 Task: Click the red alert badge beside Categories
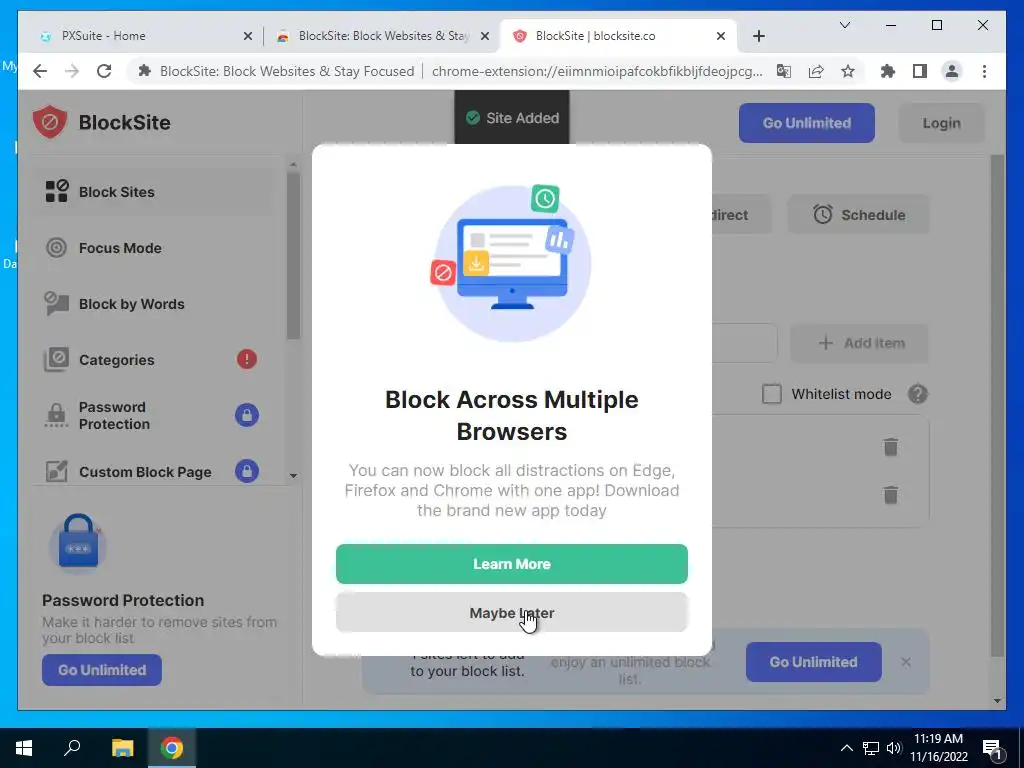[247, 359]
